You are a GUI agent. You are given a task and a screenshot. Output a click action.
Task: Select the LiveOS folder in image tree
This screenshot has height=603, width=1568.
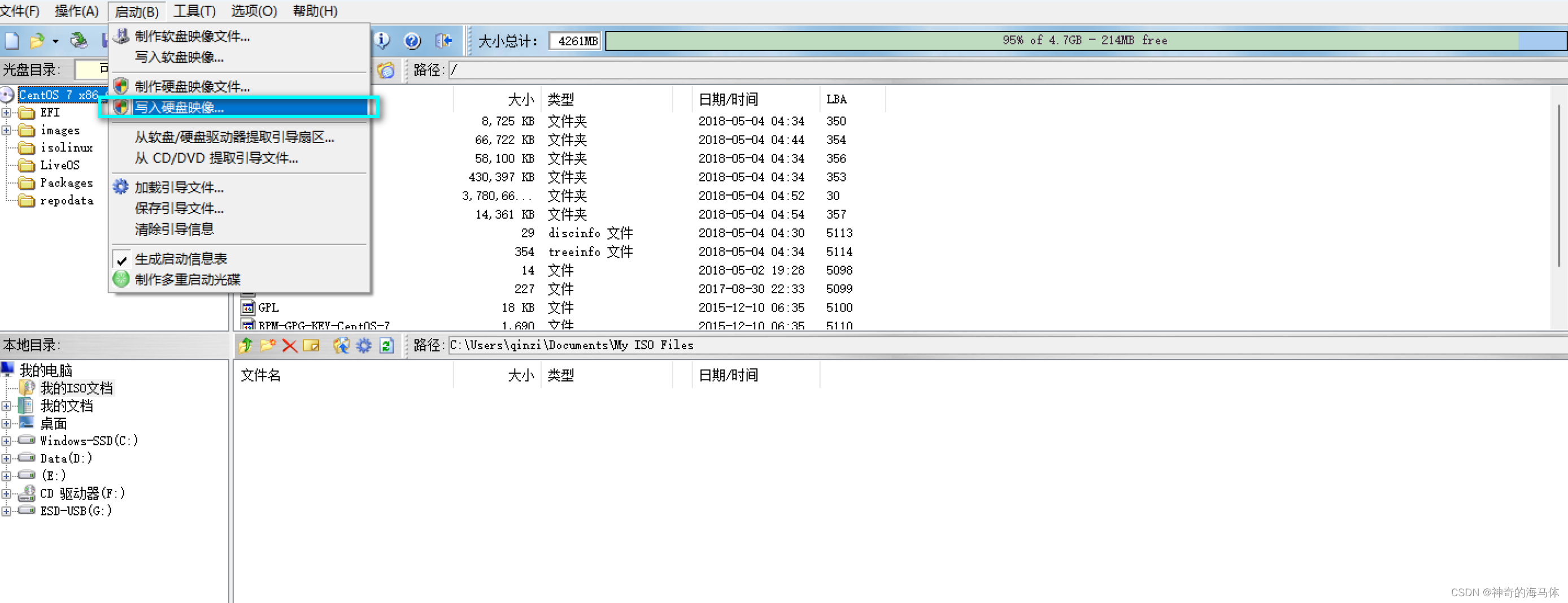coord(60,165)
